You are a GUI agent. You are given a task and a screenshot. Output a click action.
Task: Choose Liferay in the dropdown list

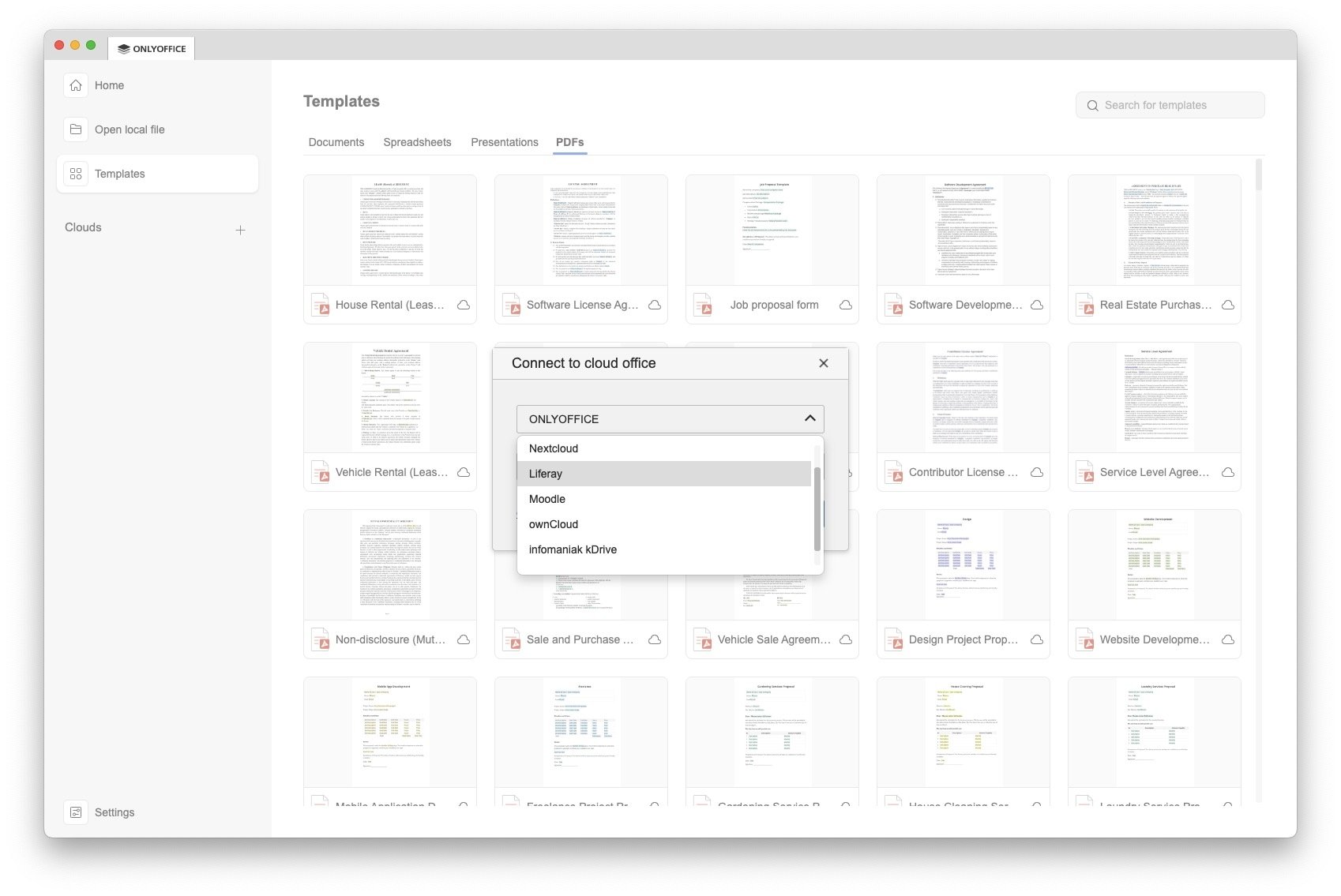pos(546,474)
